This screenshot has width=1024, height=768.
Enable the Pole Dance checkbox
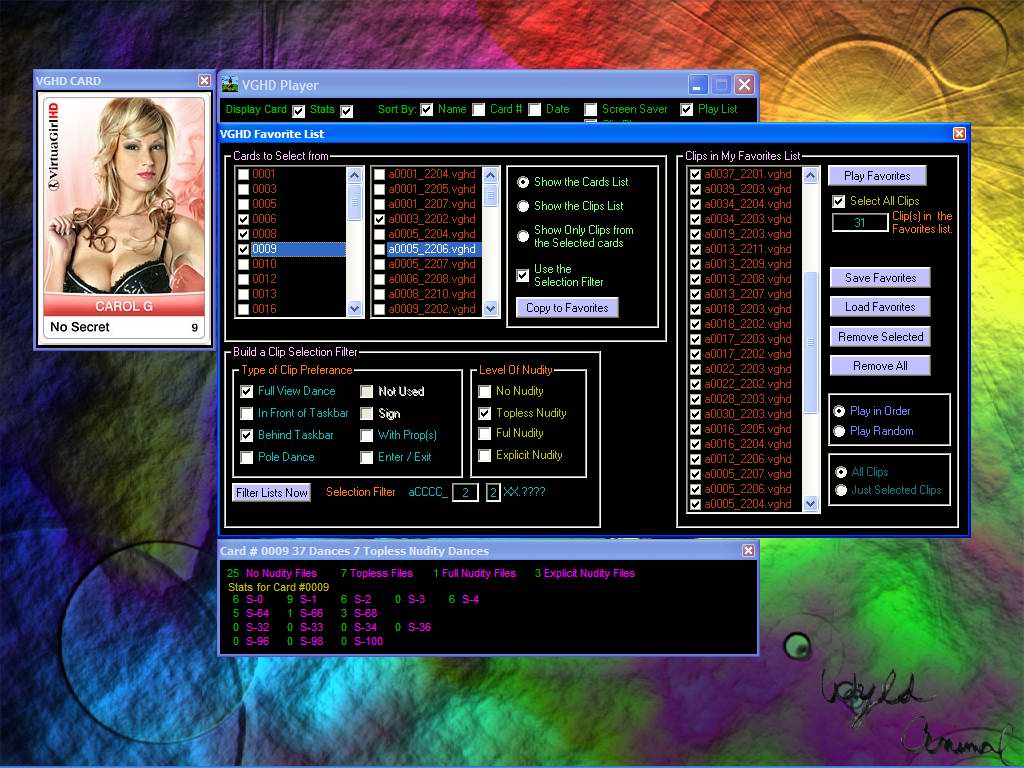click(x=247, y=458)
